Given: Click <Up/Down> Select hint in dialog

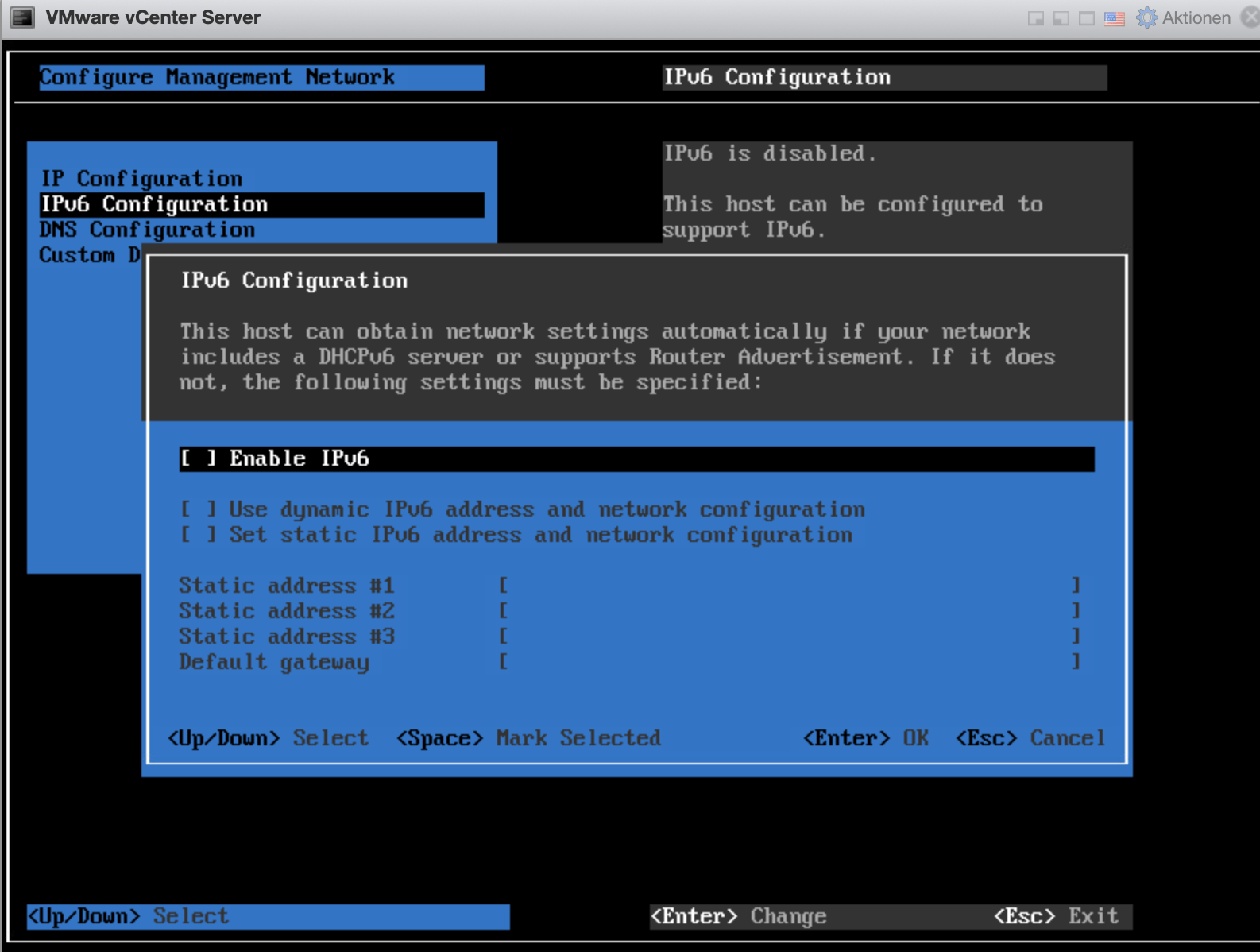Looking at the screenshot, I should tap(268, 738).
